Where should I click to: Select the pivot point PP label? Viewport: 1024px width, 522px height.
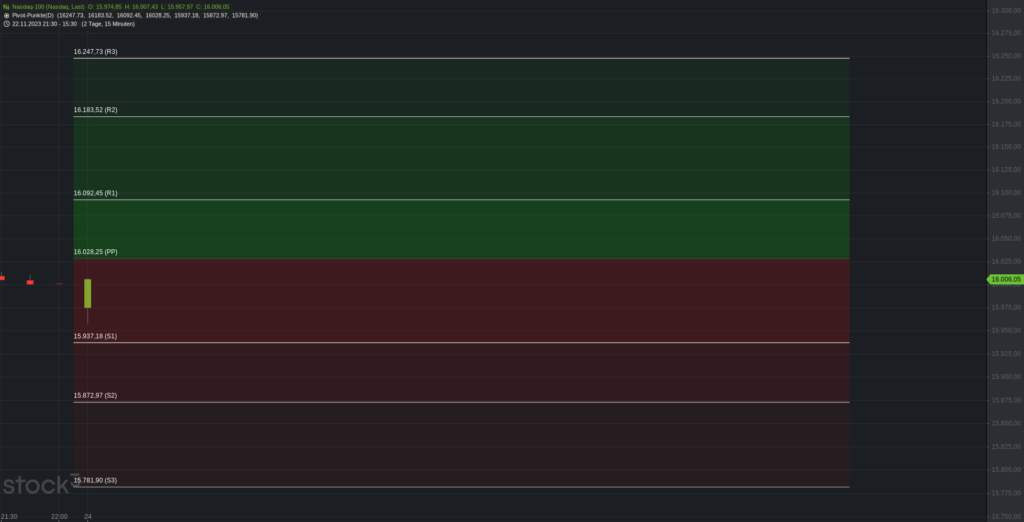coord(96,252)
